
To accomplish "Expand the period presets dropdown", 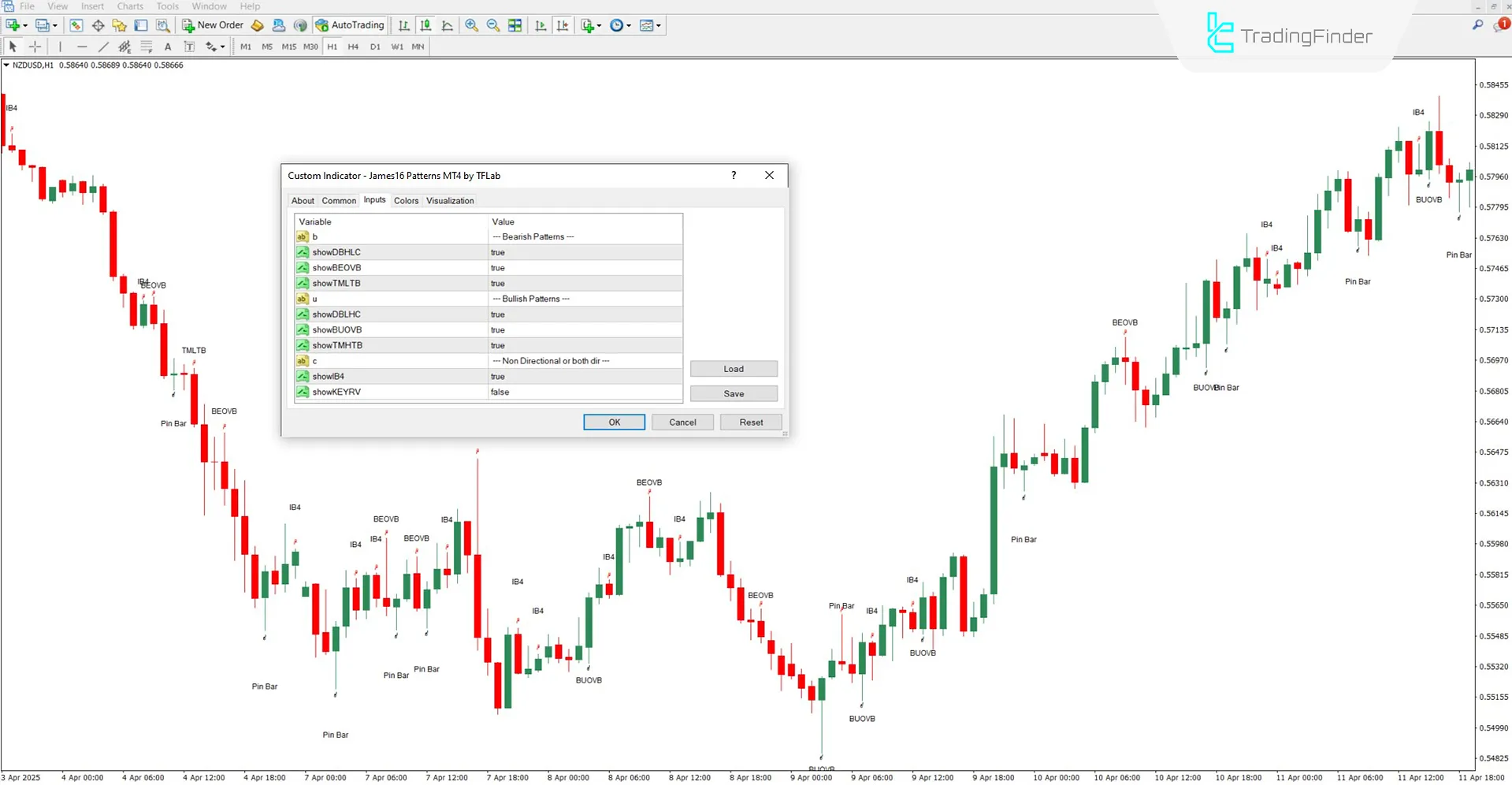I will coord(626,25).
